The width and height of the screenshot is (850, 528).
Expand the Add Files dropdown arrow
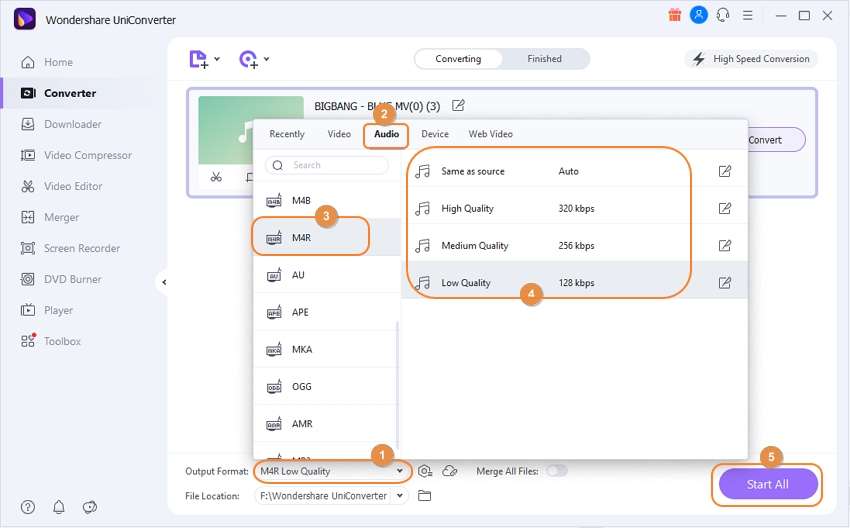(217, 59)
